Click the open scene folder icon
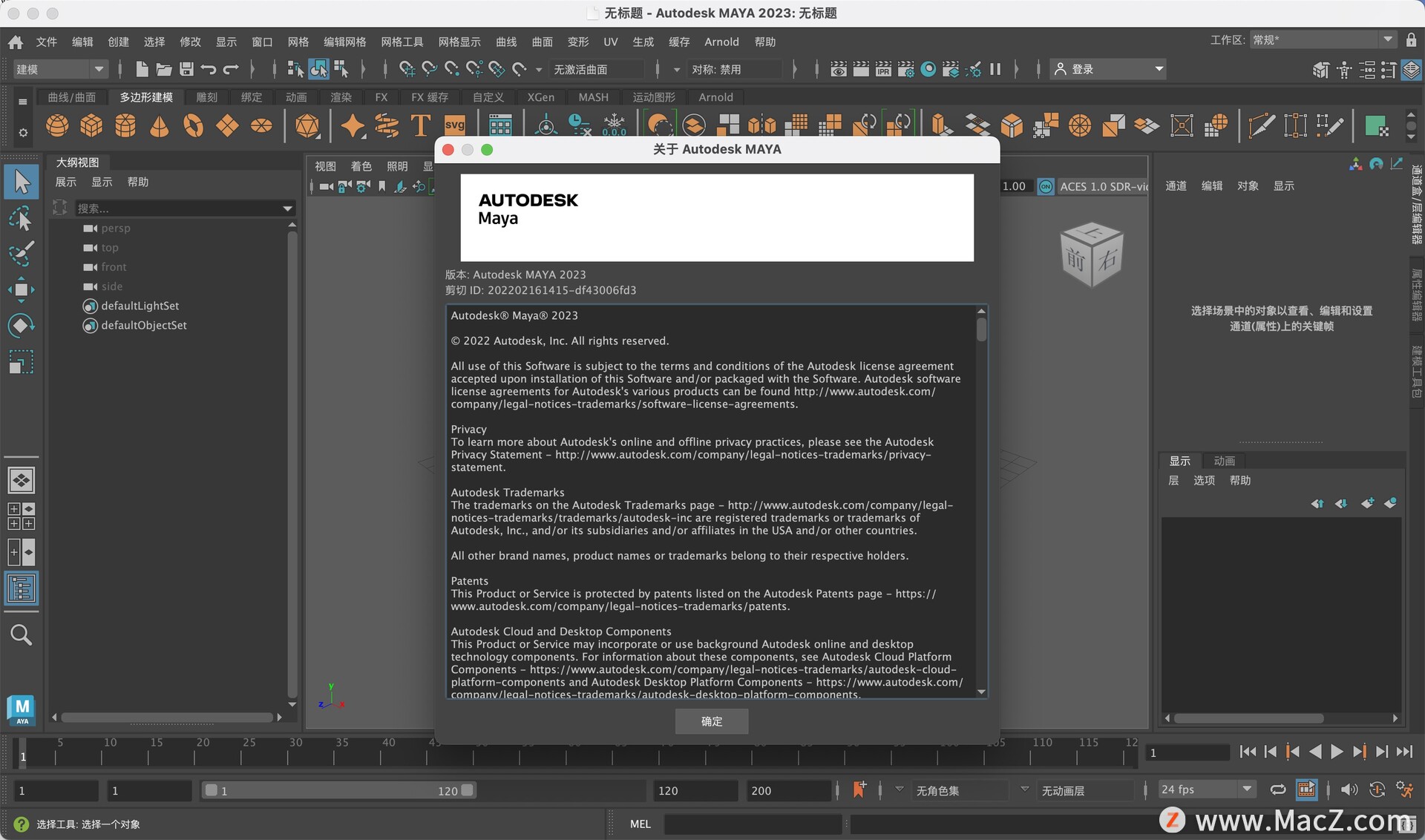The height and width of the screenshot is (840, 1425). (x=164, y=69)
